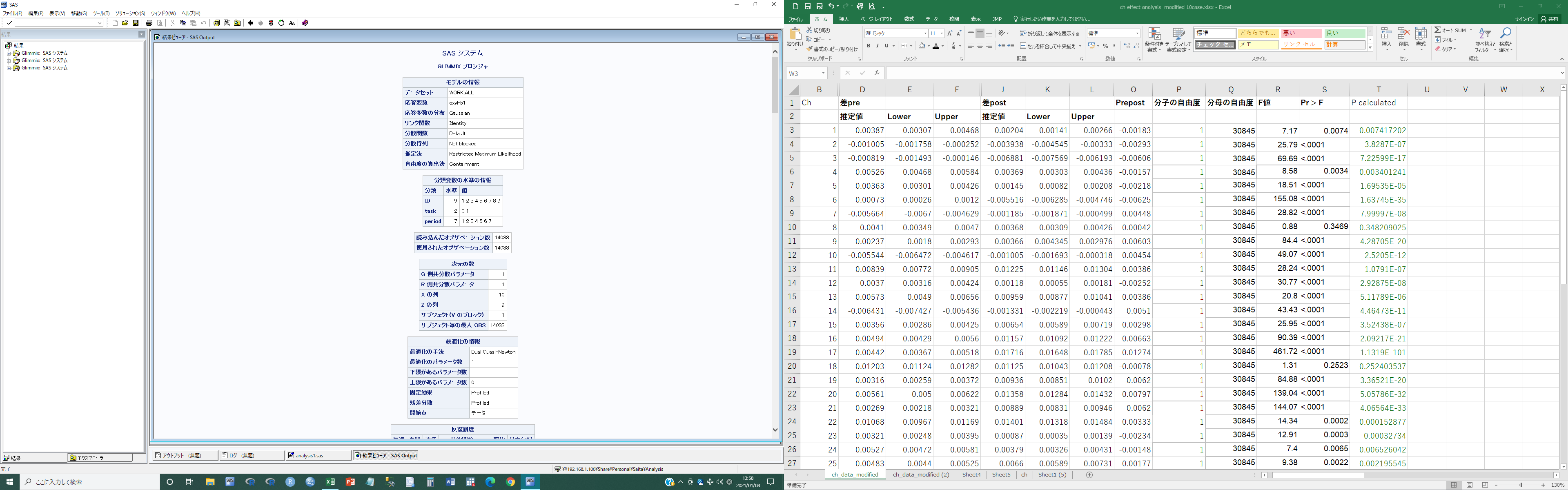This screenshot has width=1568, height=490.
Task: Click the SAS Print icon
Action: [149, 23]
